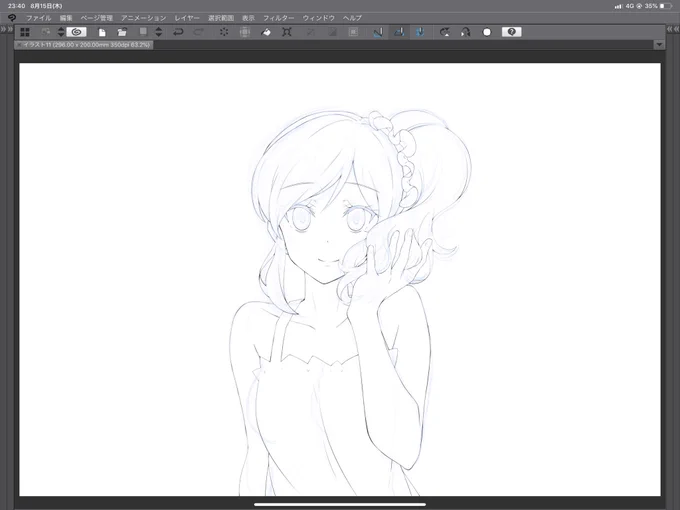Open the 表示 menu

[x=248, y=18]
